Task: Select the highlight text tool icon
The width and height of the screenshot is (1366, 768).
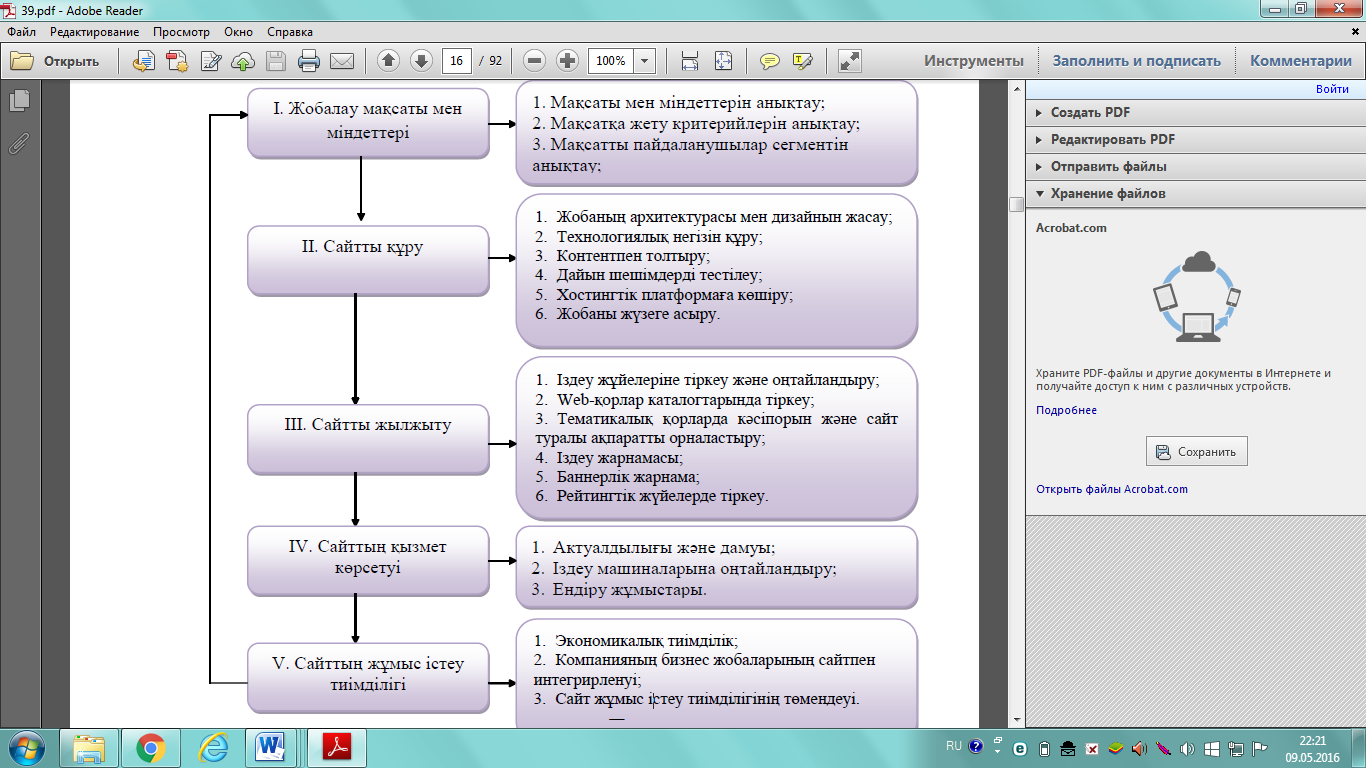Action: click(802, 61)
